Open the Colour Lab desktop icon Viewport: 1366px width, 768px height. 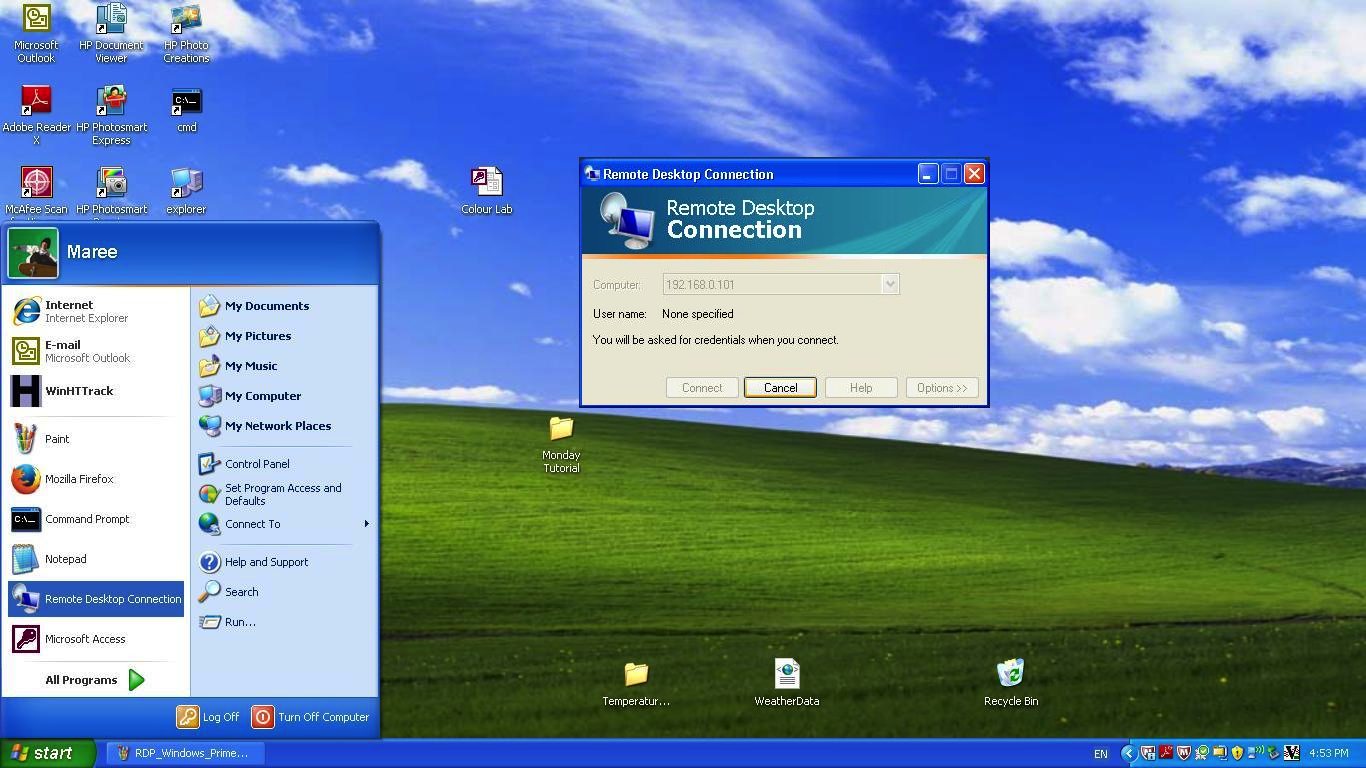click(486, 183)
